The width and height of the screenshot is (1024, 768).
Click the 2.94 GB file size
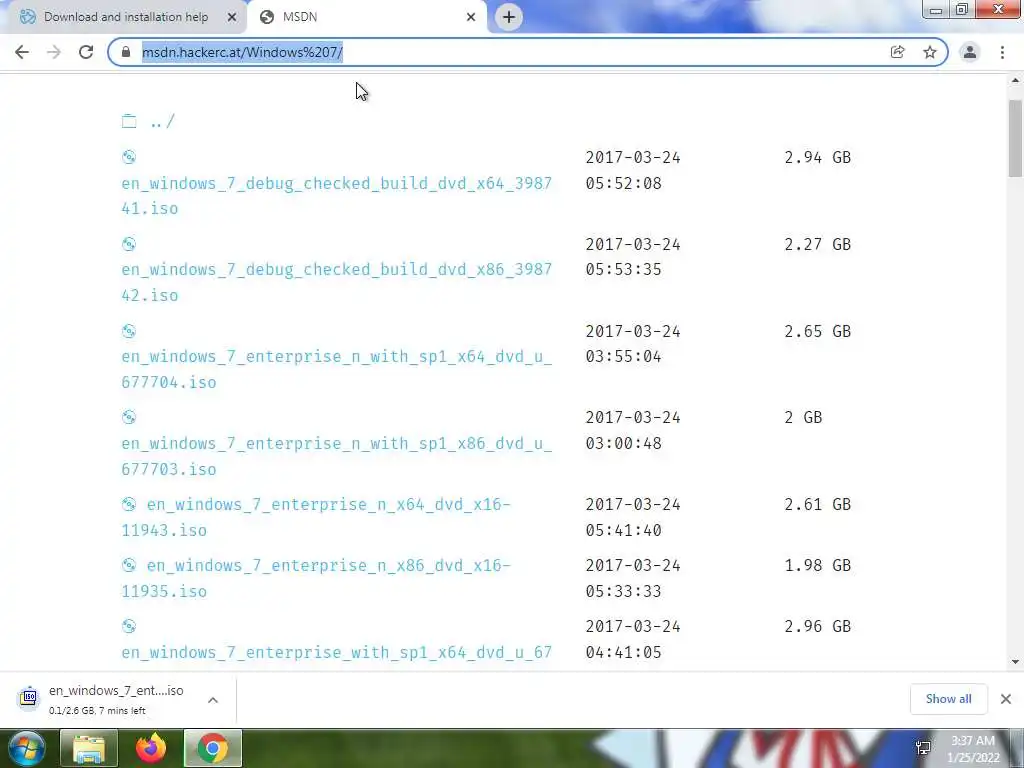(818, 157)
